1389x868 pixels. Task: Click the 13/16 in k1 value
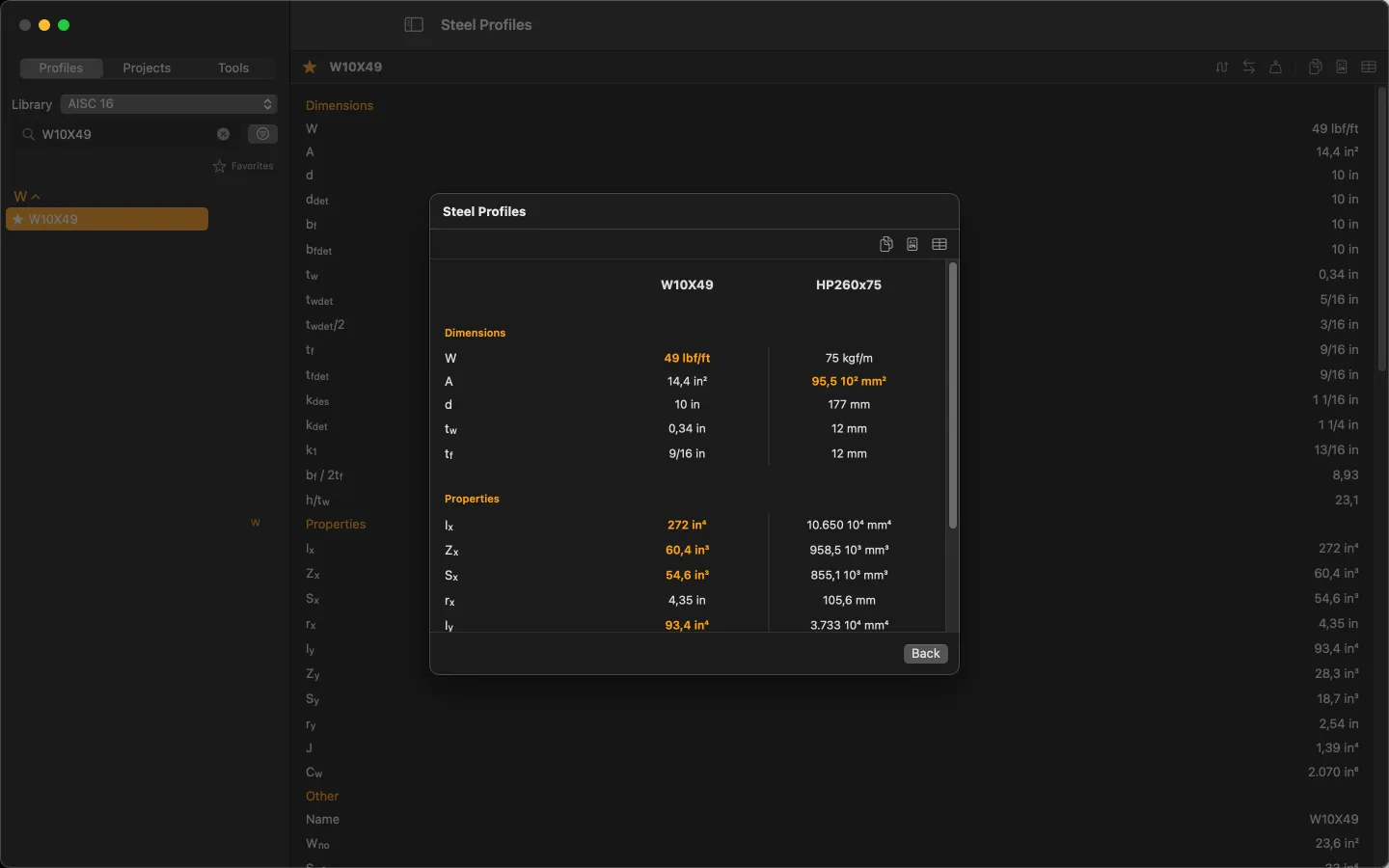[1336, 449]
